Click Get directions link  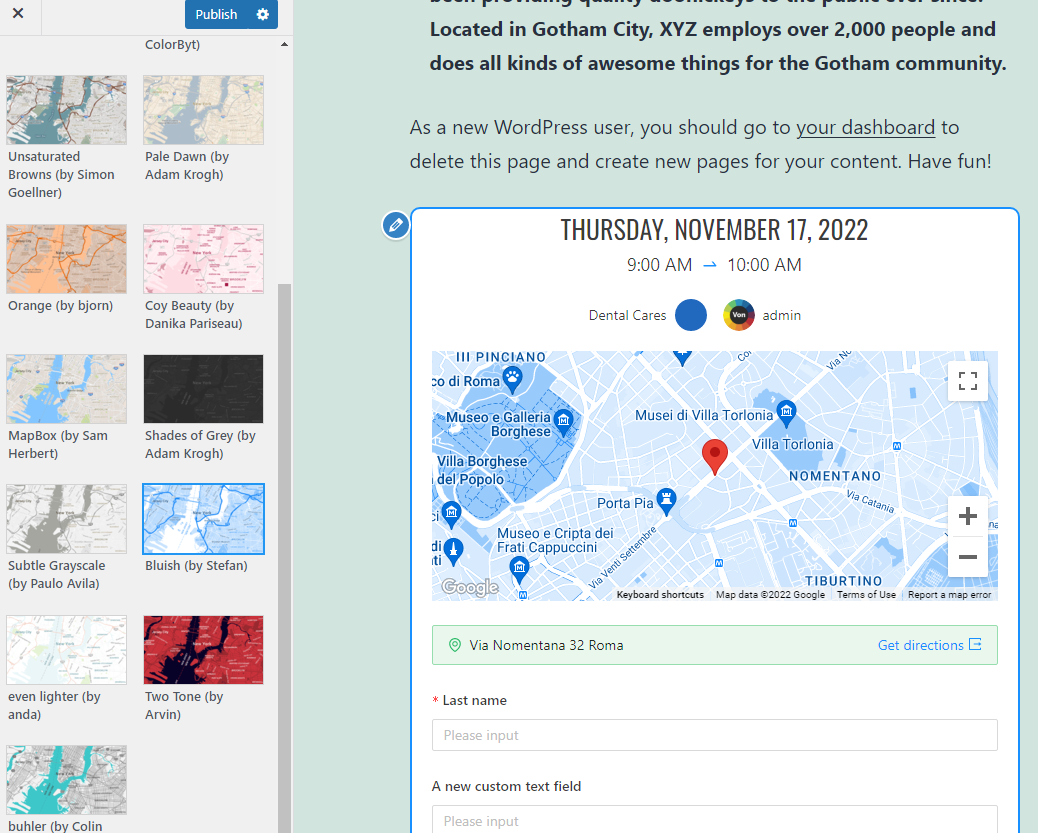(x=922, y=645)
